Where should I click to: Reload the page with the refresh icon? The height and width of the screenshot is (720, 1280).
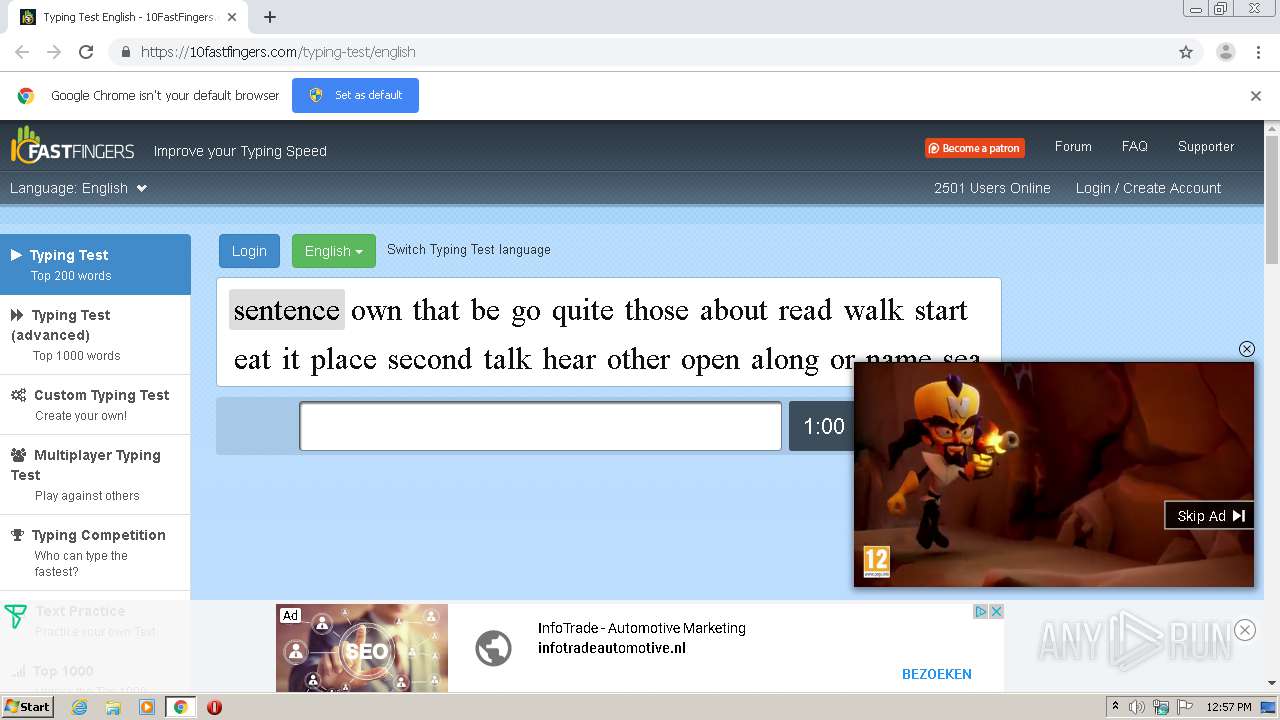[x=86, y=52]
